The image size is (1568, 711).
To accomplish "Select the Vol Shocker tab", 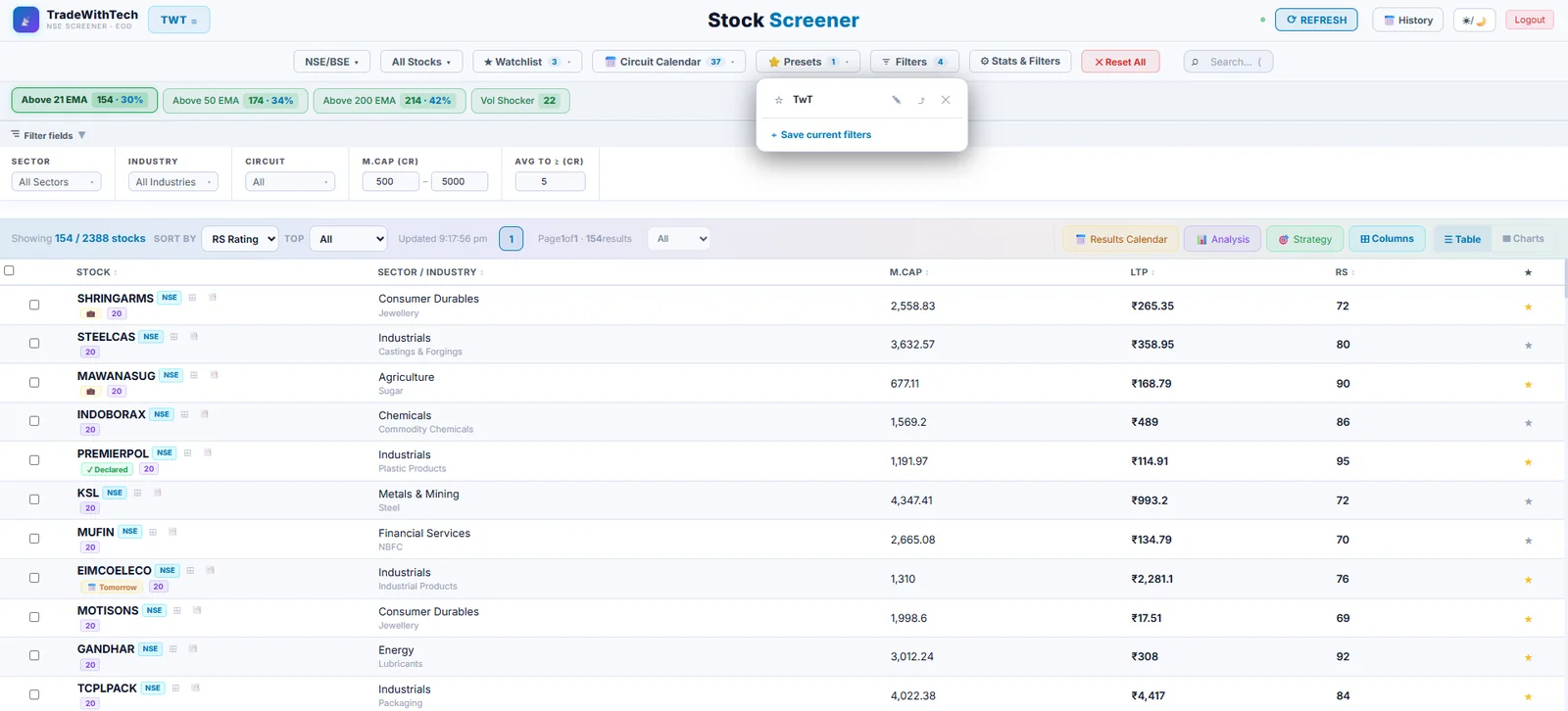I will point(520,101).
